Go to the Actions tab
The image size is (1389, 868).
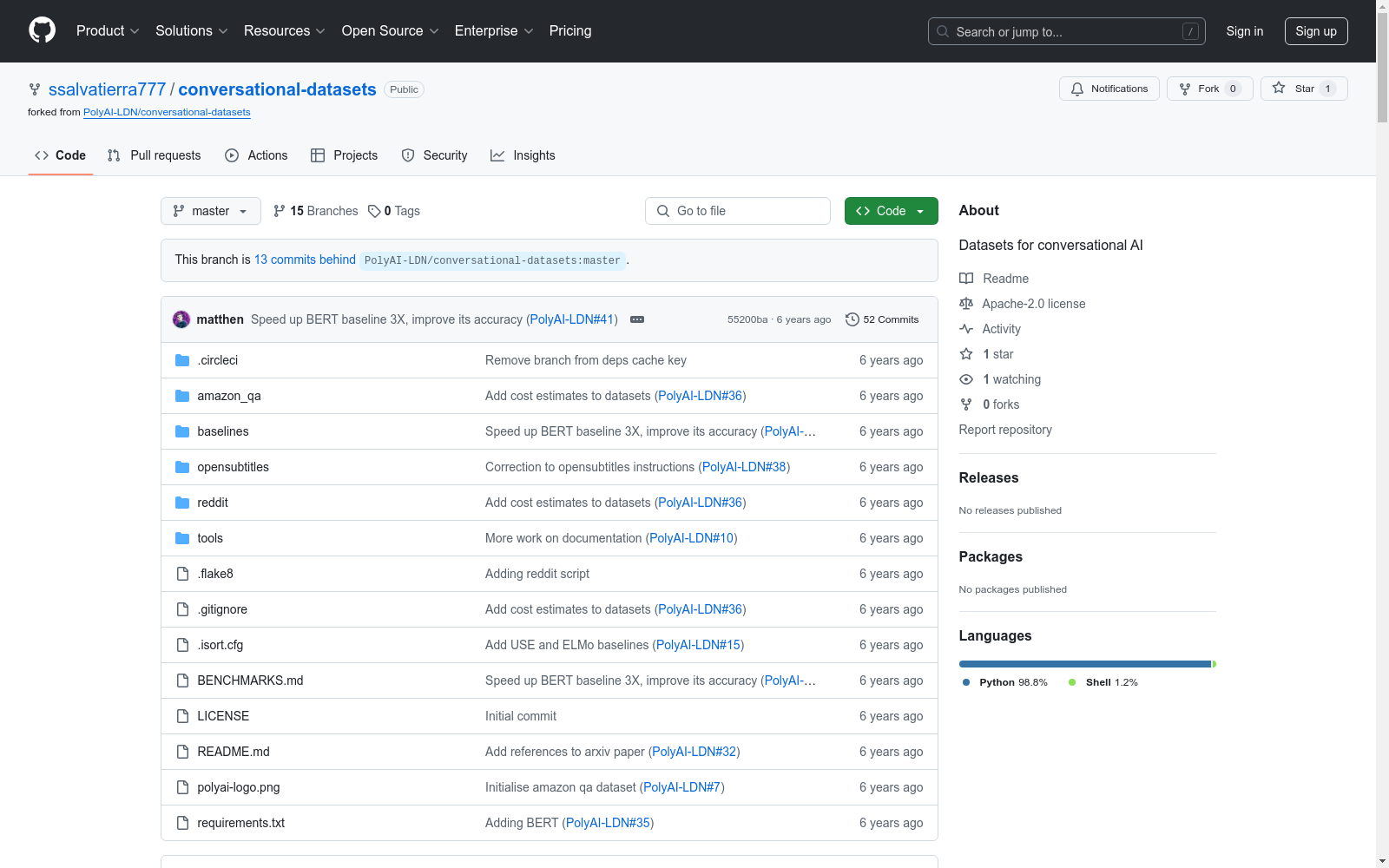coord(256,155)
